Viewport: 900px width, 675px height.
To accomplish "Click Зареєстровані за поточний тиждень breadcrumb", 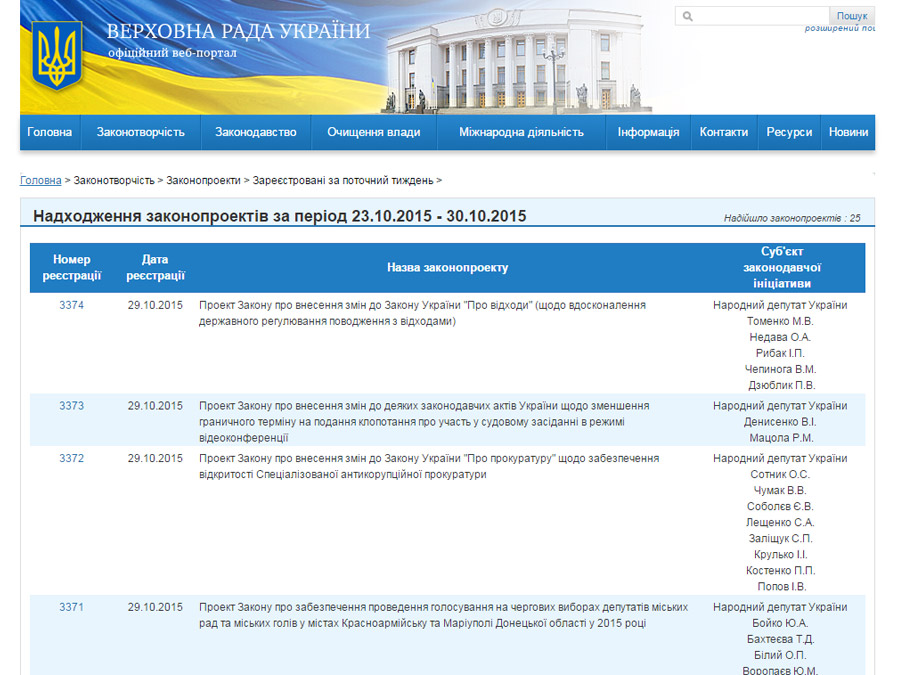I will [343, 180].
